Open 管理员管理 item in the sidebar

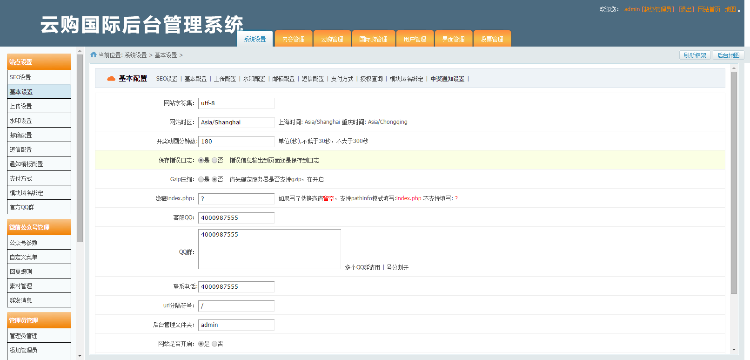pos(39,335)
